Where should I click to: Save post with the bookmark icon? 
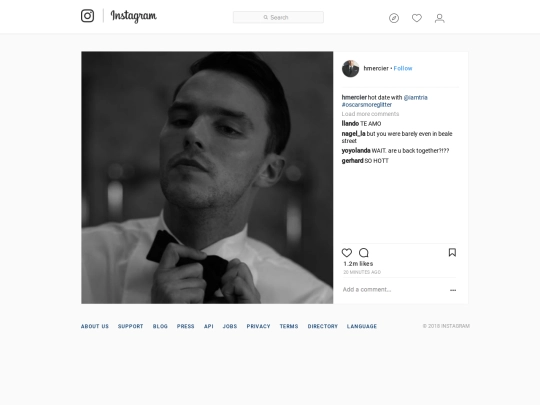click(x=452, y=252)
